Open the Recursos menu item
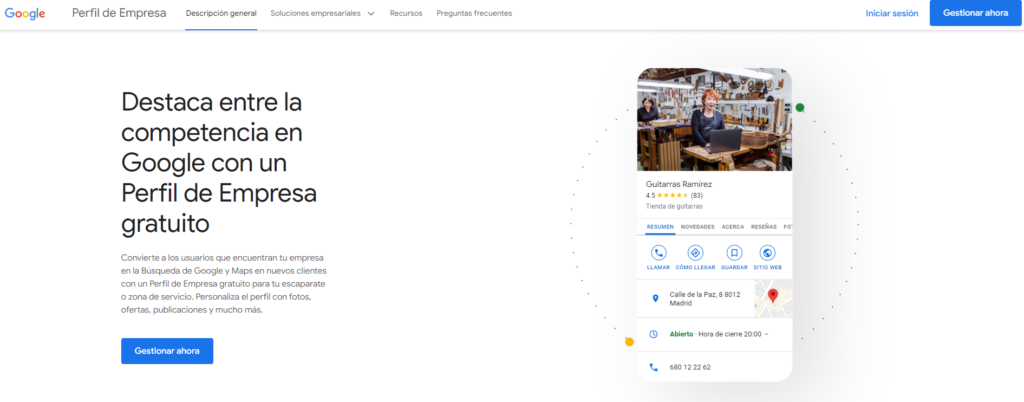Image resolution: width=1024 pixels, height=402 pixels. pyautogui.click(x=406, y=13)
